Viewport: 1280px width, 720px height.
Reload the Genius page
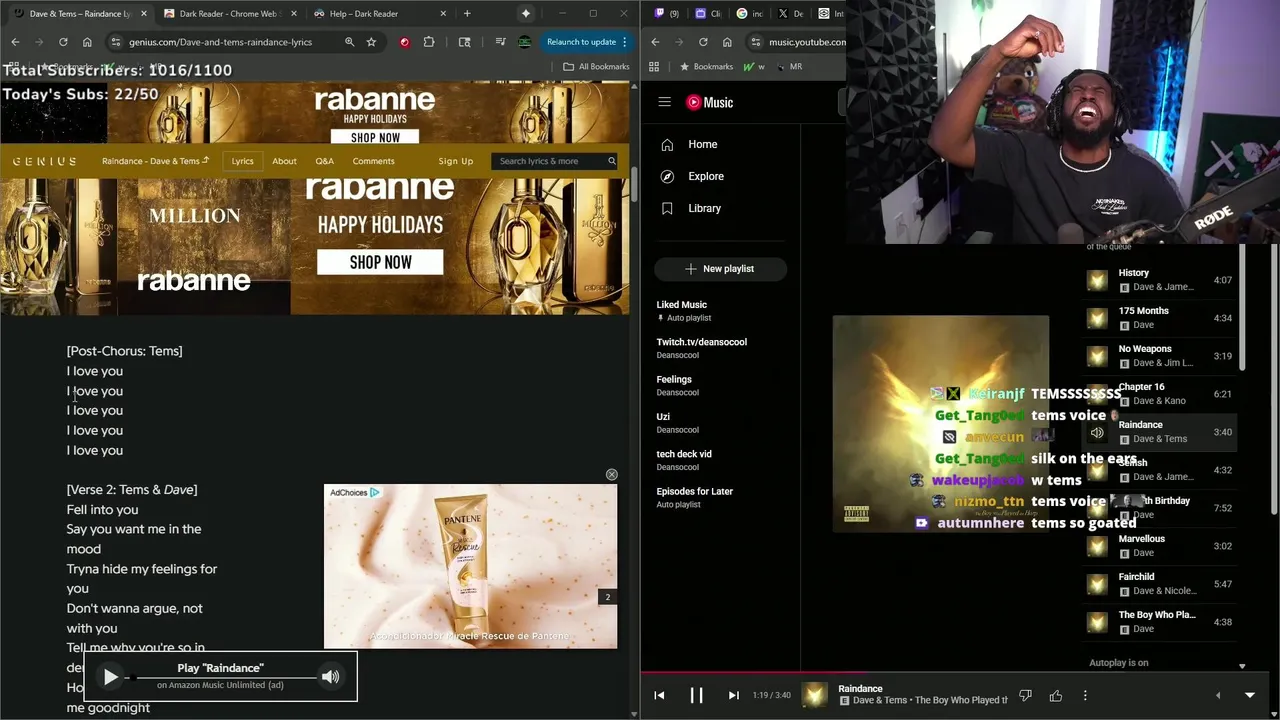[x=63, y=42]
